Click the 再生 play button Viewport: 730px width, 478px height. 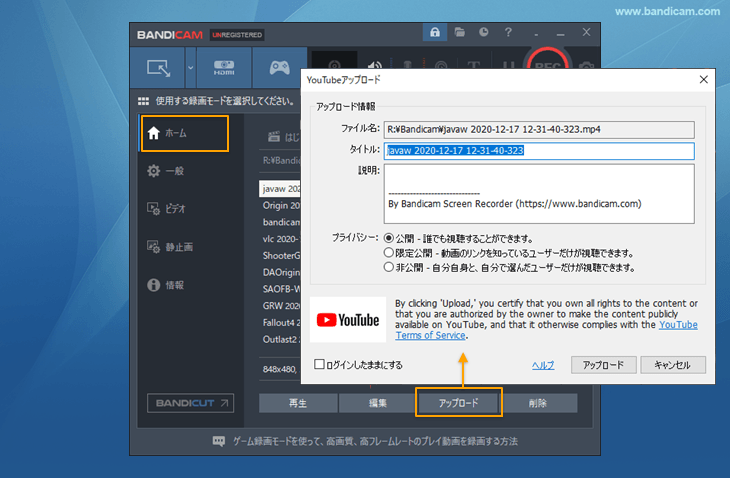298,403
